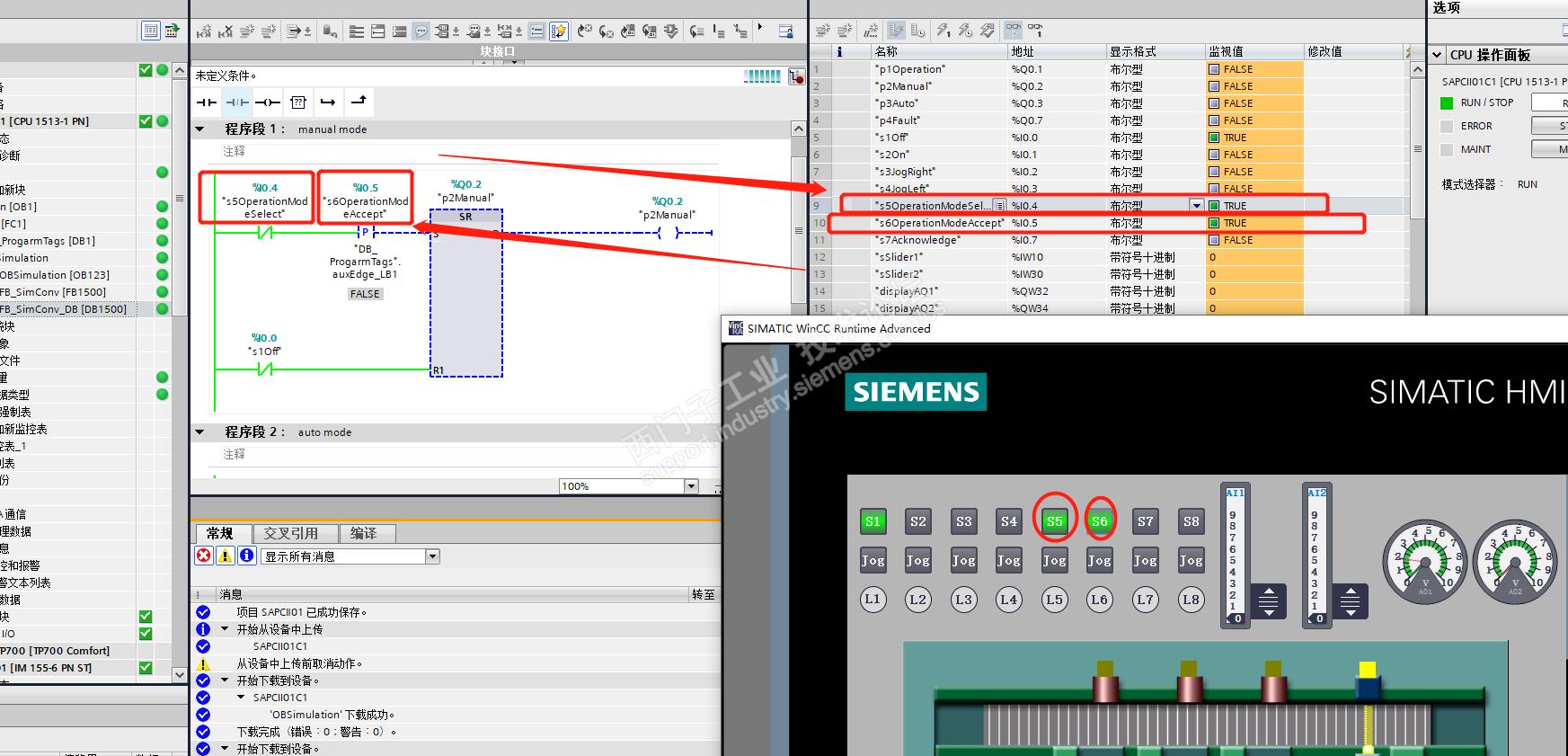The image size is (1568, 756).
Task: Toggle the S1 switch on the HMI
Action: coord(873,521)
